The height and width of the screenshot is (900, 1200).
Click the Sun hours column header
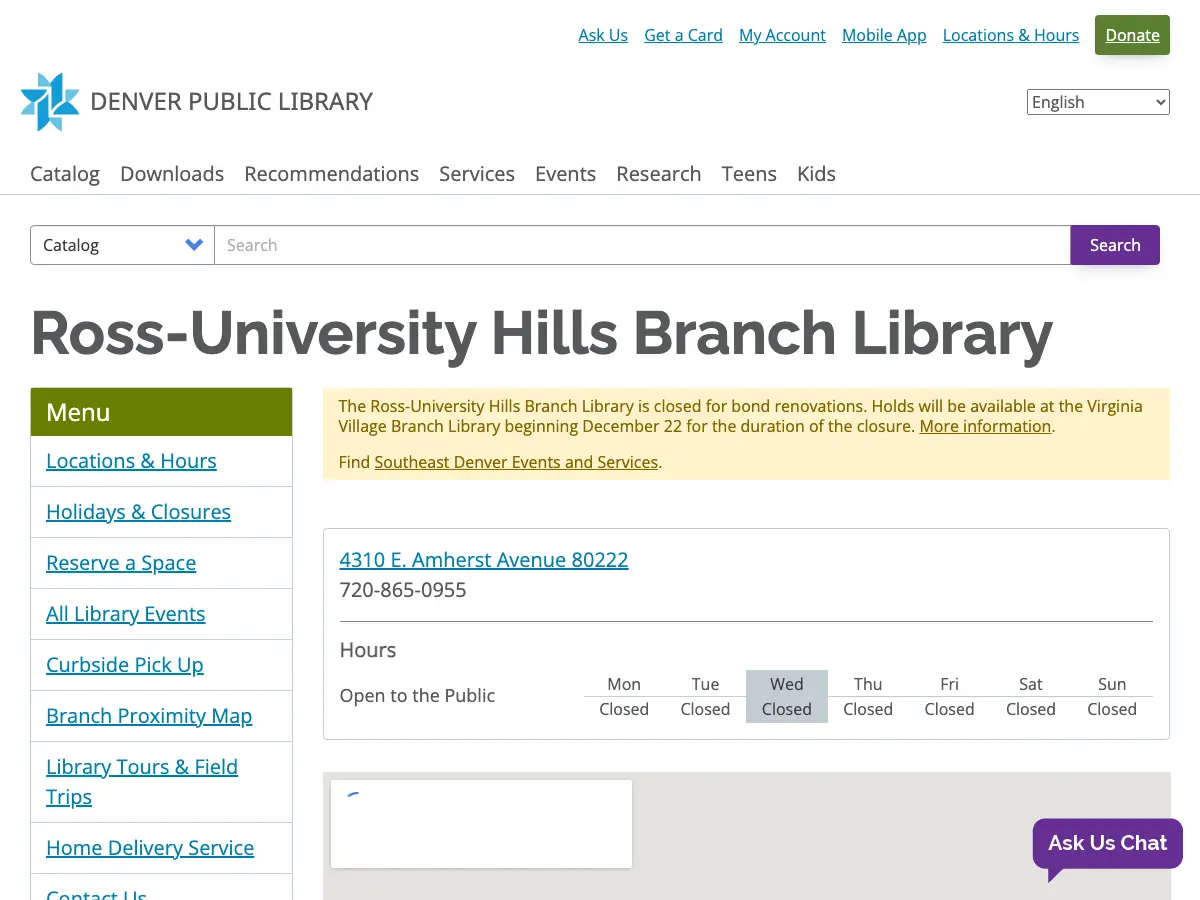[x=1112, y=684]
